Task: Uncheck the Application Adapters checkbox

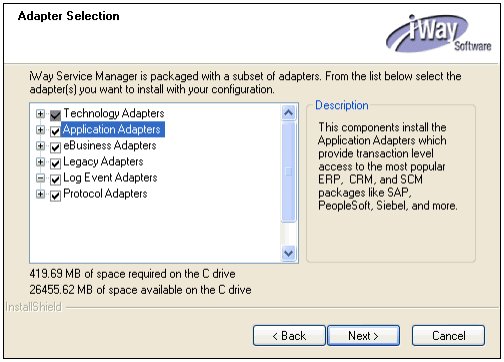Action: 55,131
